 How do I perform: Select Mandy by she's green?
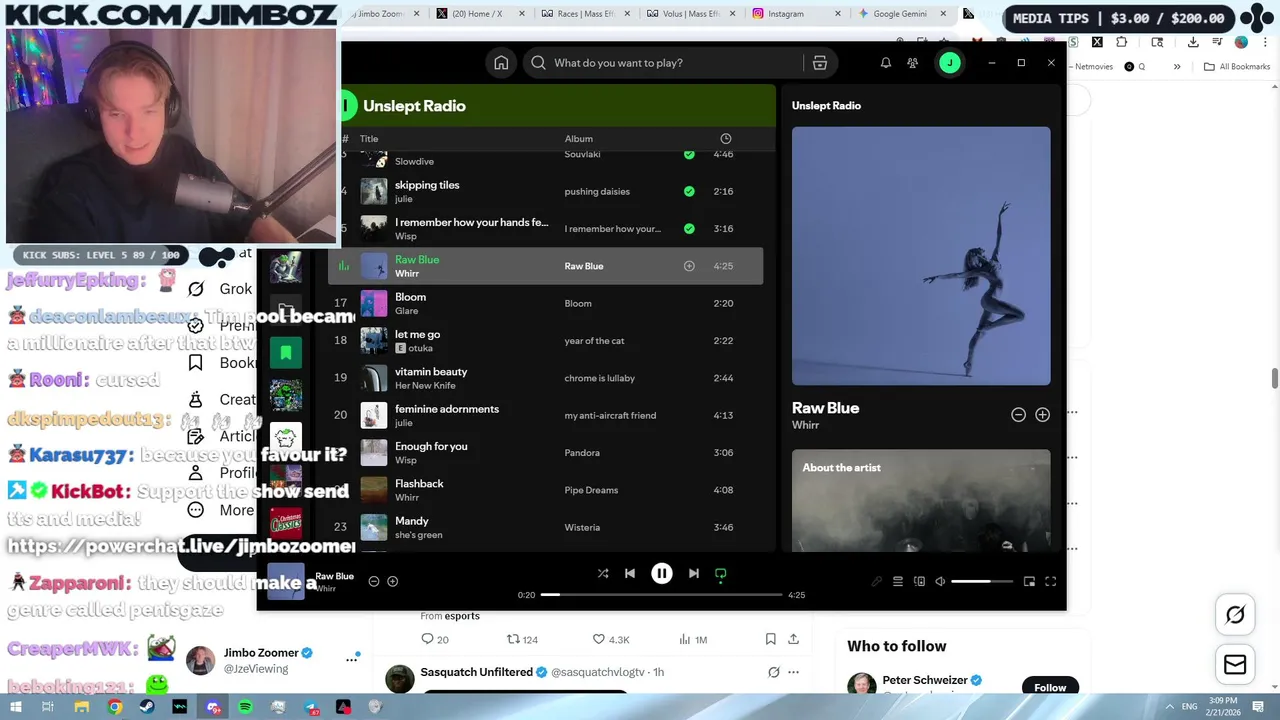[546, 527]
